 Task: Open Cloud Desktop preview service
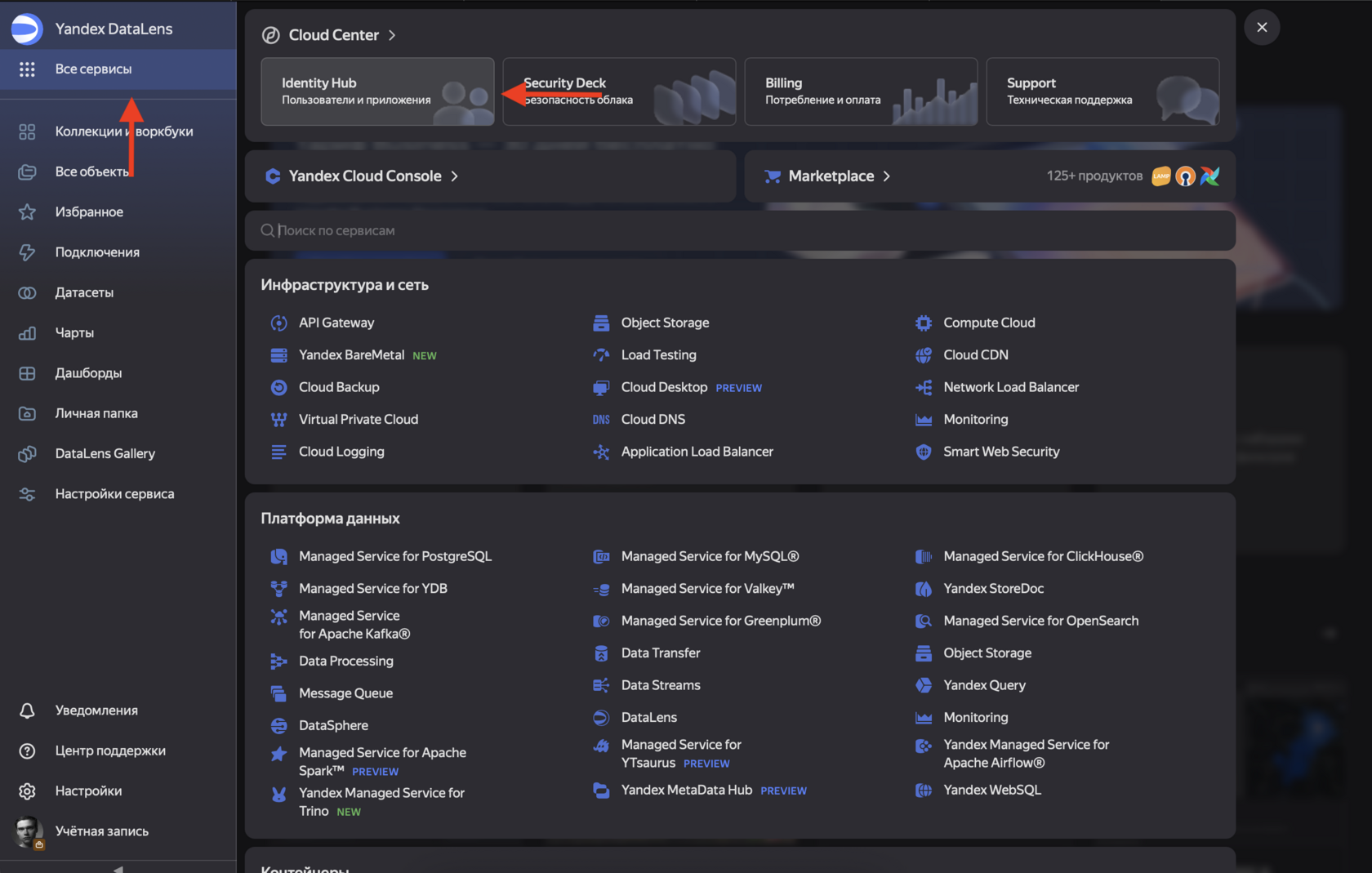click(664, 388)
